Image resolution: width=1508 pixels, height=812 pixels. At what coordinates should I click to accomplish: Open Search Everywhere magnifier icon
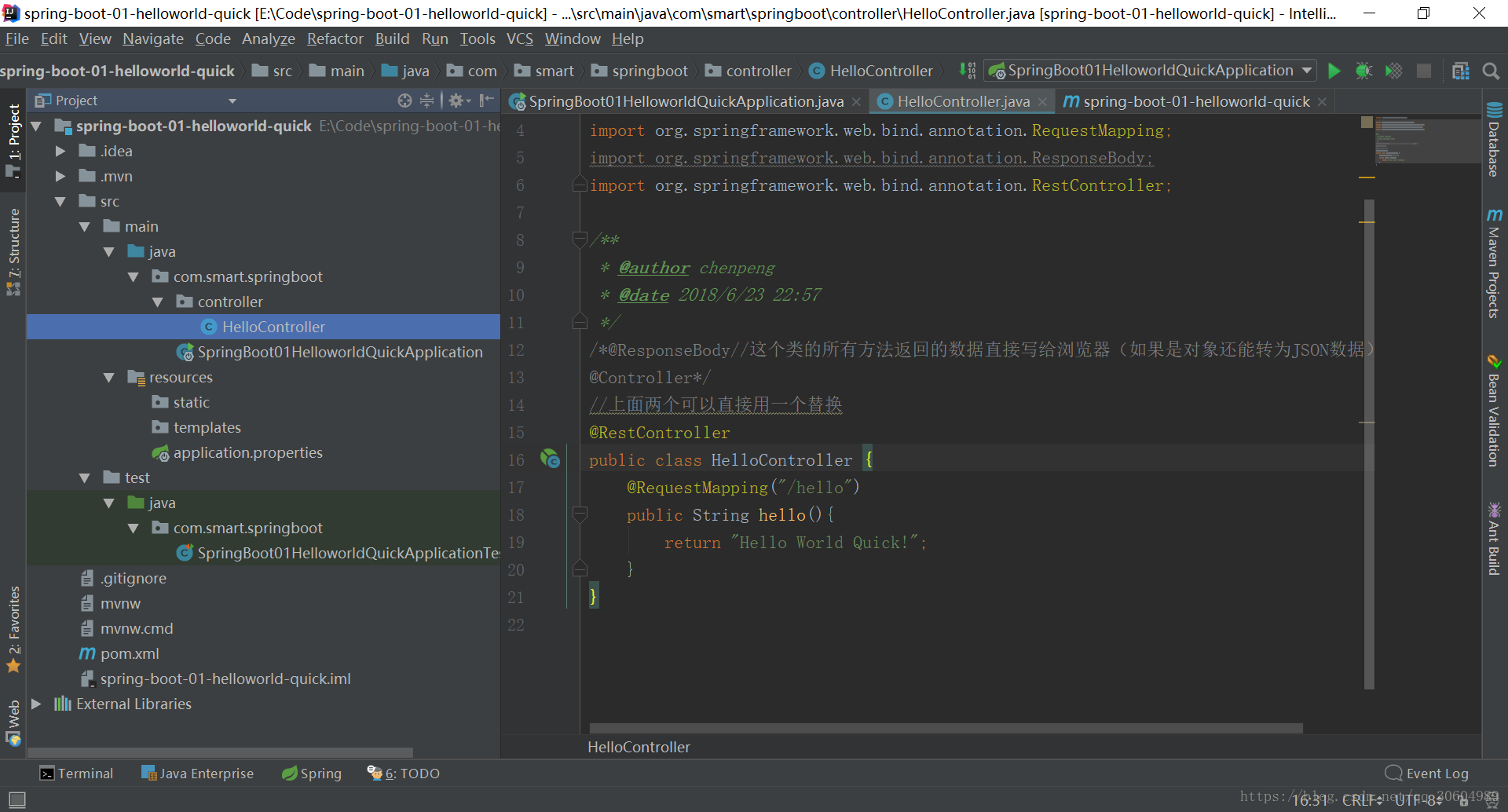[x=1491, y=71]
